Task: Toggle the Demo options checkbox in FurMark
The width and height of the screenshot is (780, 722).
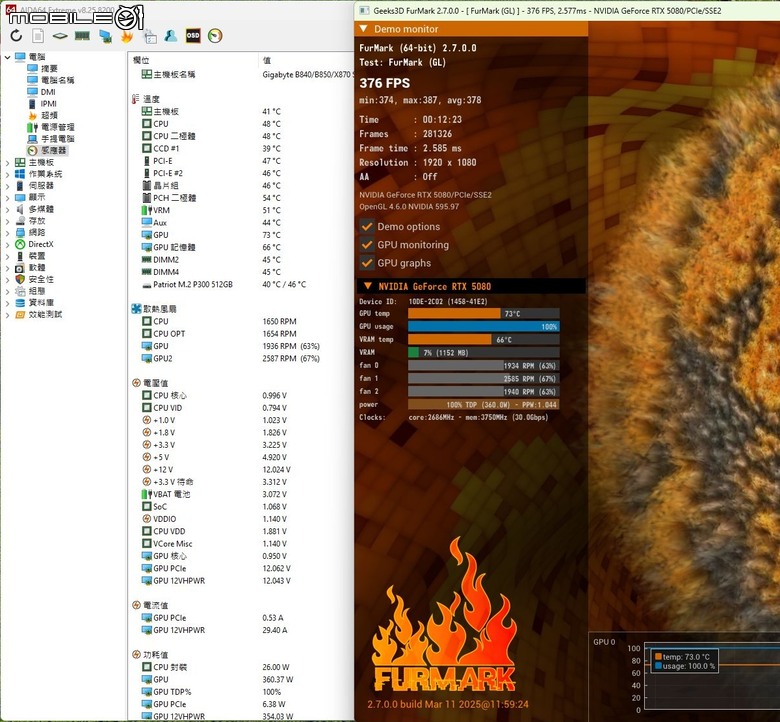Action: coord(367,226)
